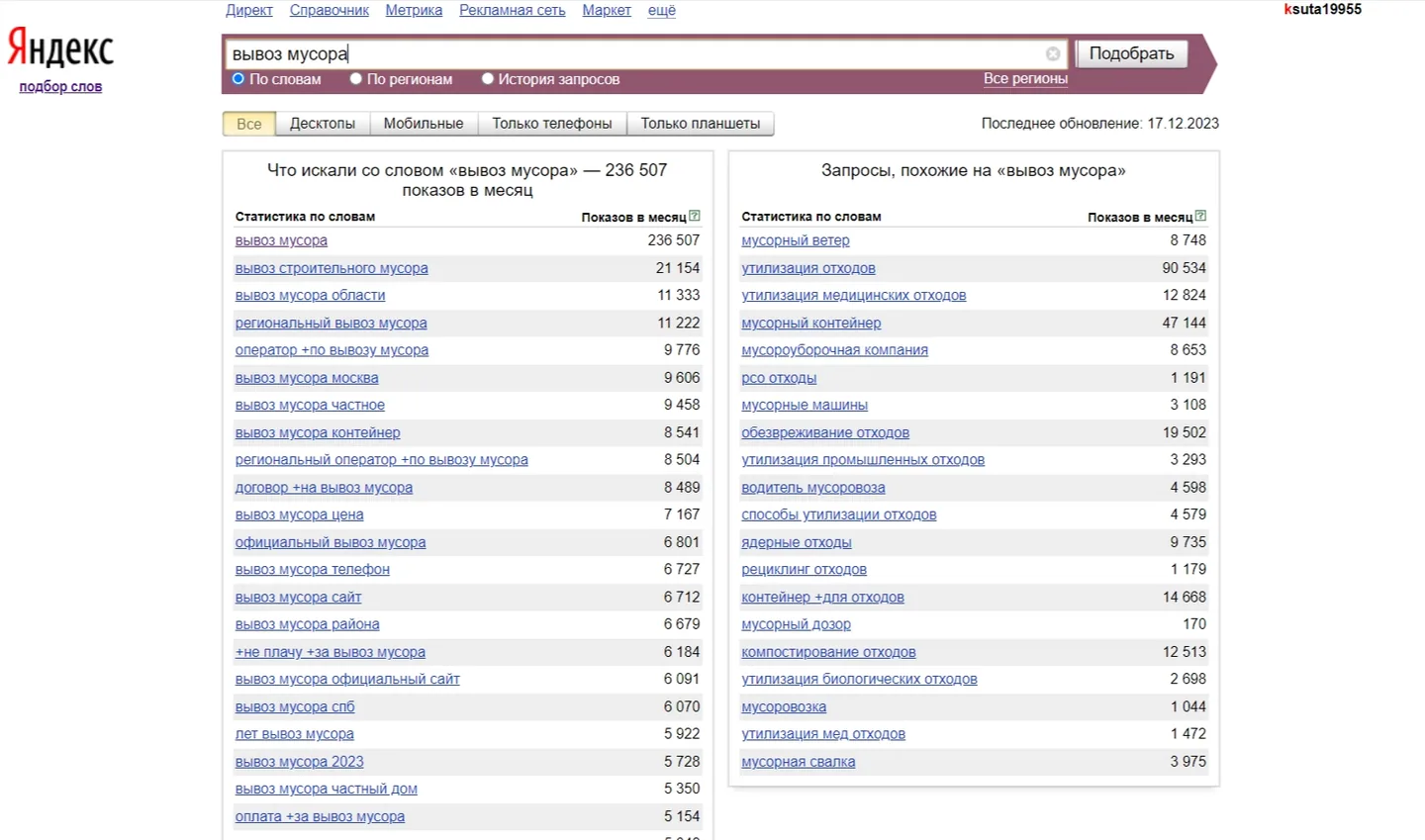Open keyword 'лет вывоз мусора'

[x=294, y=734]
